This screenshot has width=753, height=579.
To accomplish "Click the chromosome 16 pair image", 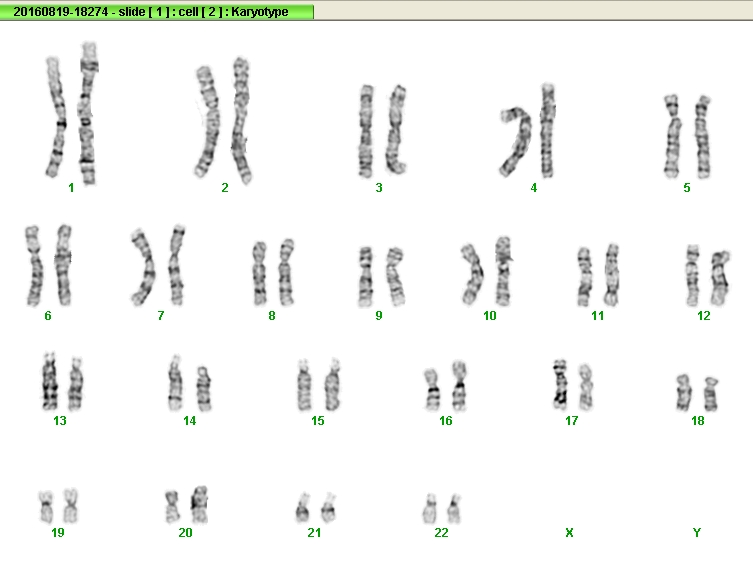I will (x=446, y=386).
